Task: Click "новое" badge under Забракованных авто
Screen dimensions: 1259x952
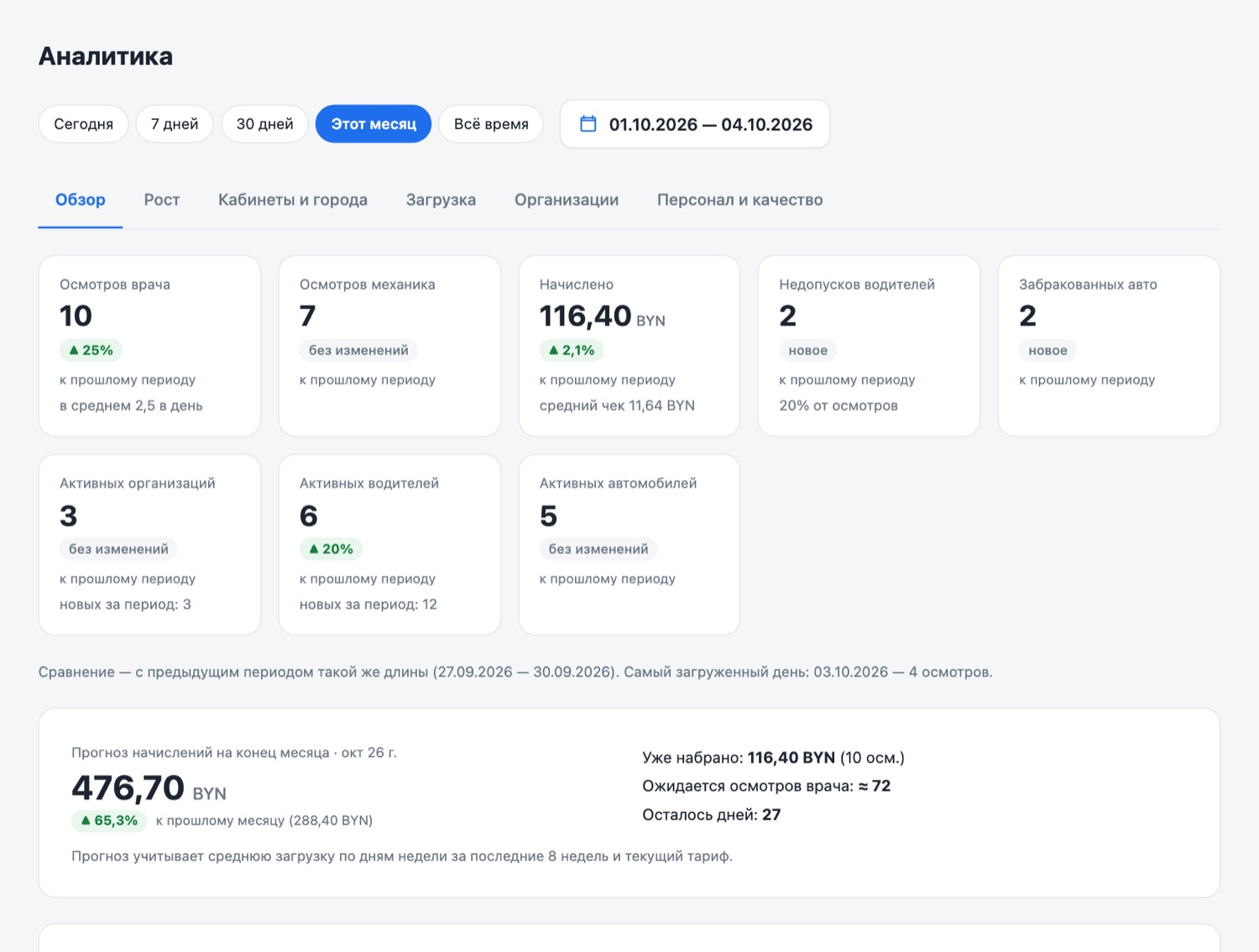Action: pos(1047,350)
